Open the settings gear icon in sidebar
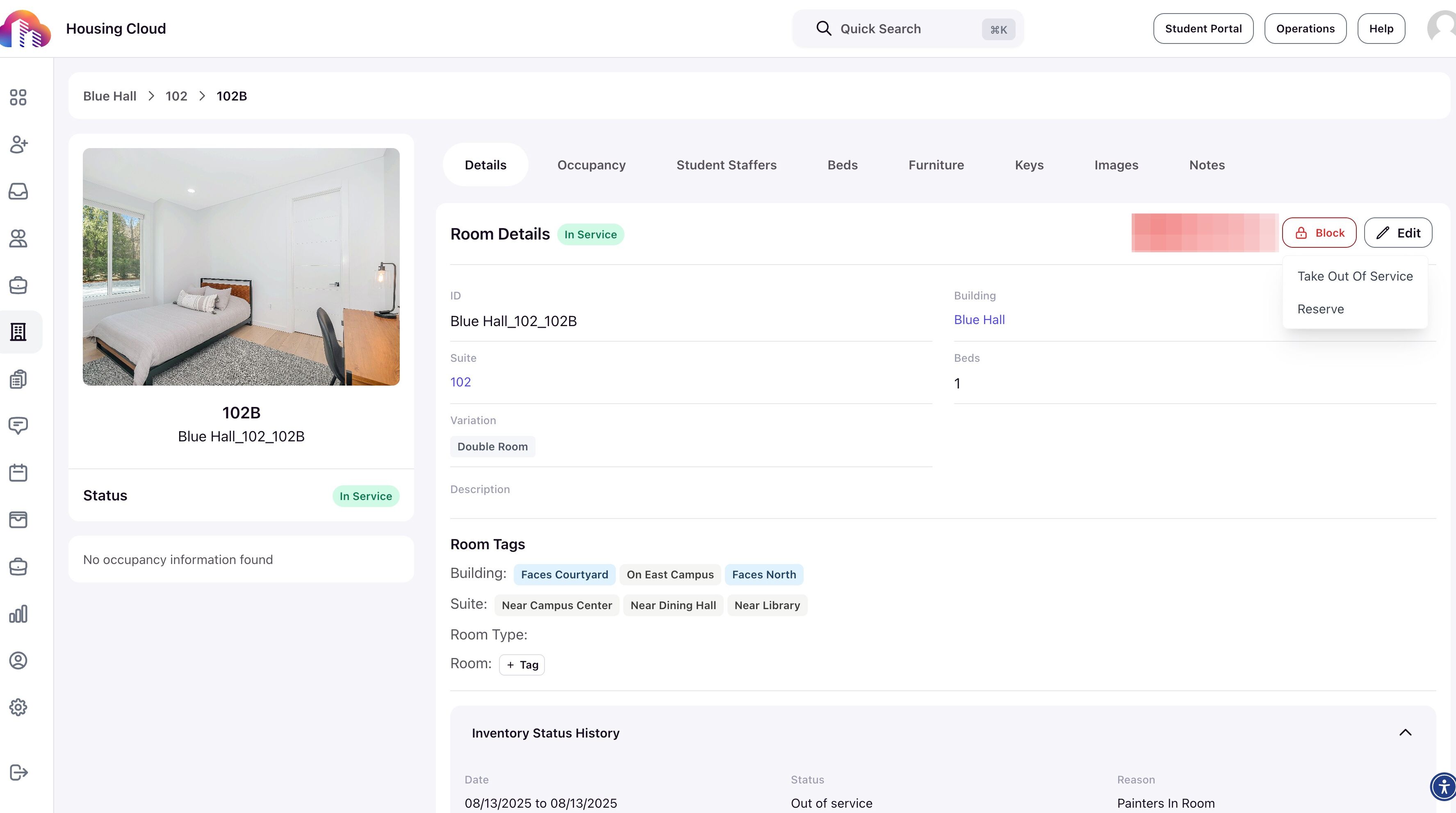Viewport: 1456px width, 813px height. (x=18, y=707)
